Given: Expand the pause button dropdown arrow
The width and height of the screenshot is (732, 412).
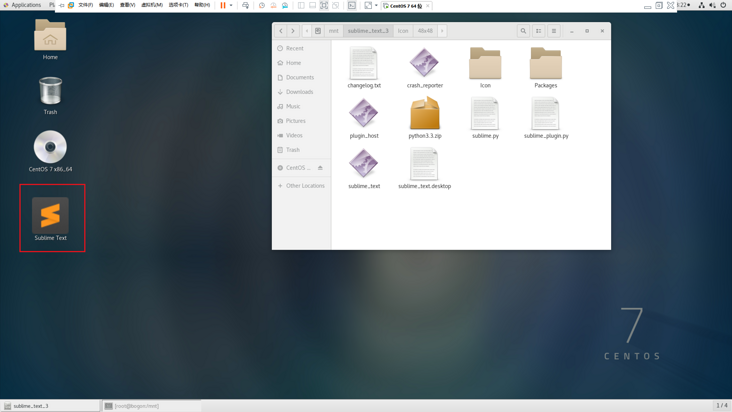Looking at the screenshot, I should coord(231,5).
